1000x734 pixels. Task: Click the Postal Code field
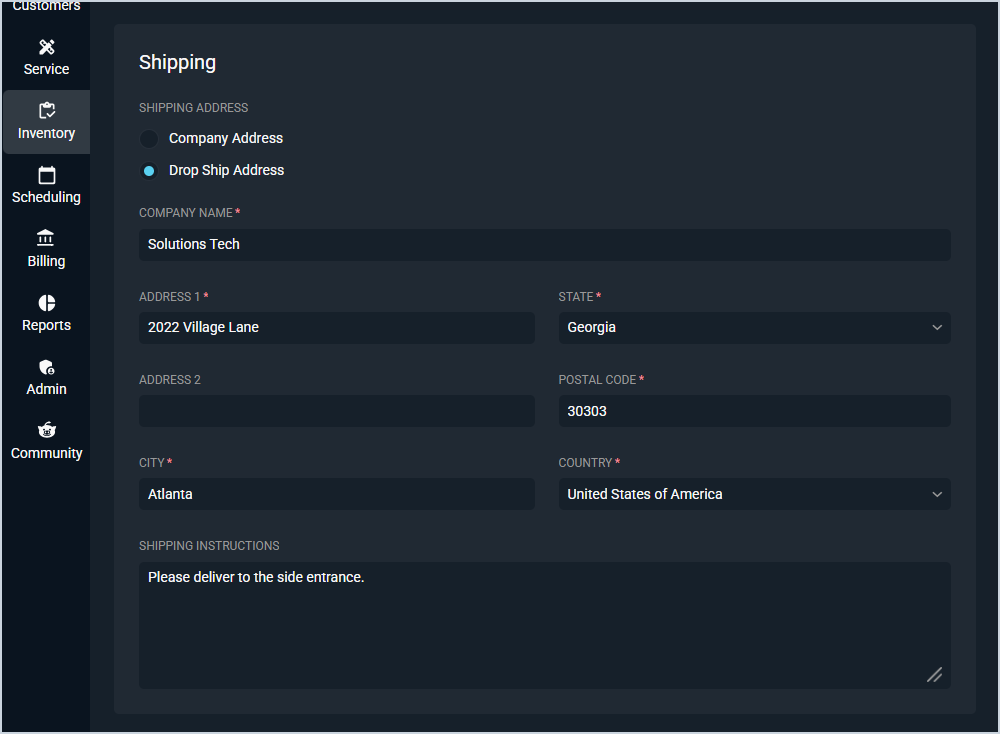(754, 411)
